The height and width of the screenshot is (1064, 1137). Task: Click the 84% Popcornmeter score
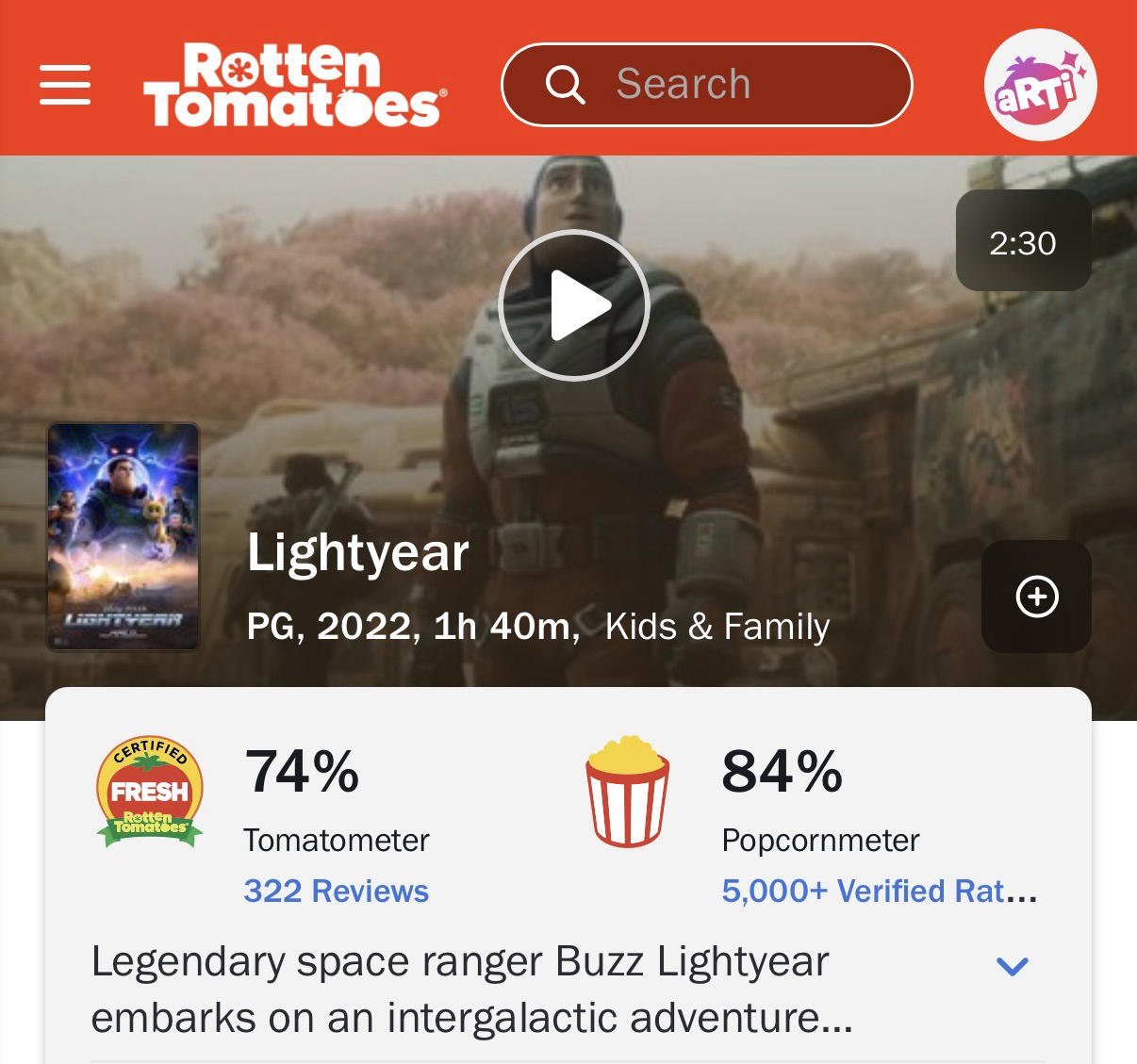[782, 771]
